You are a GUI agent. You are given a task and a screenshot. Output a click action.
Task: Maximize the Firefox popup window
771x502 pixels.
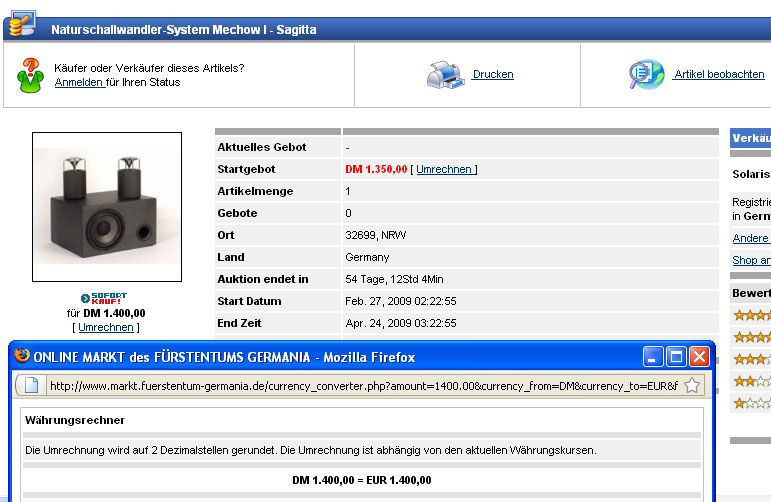click(x=676, y=357)
